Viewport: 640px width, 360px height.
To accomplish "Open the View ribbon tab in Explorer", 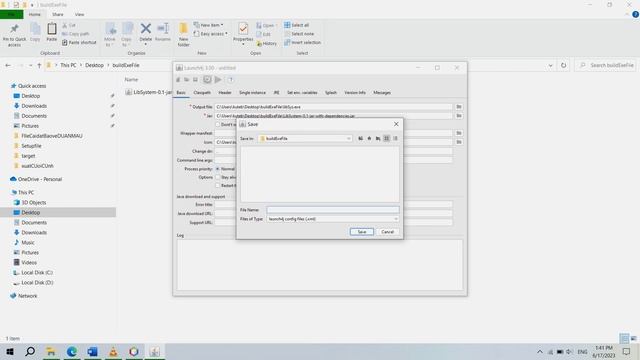I will pos(80,15).
